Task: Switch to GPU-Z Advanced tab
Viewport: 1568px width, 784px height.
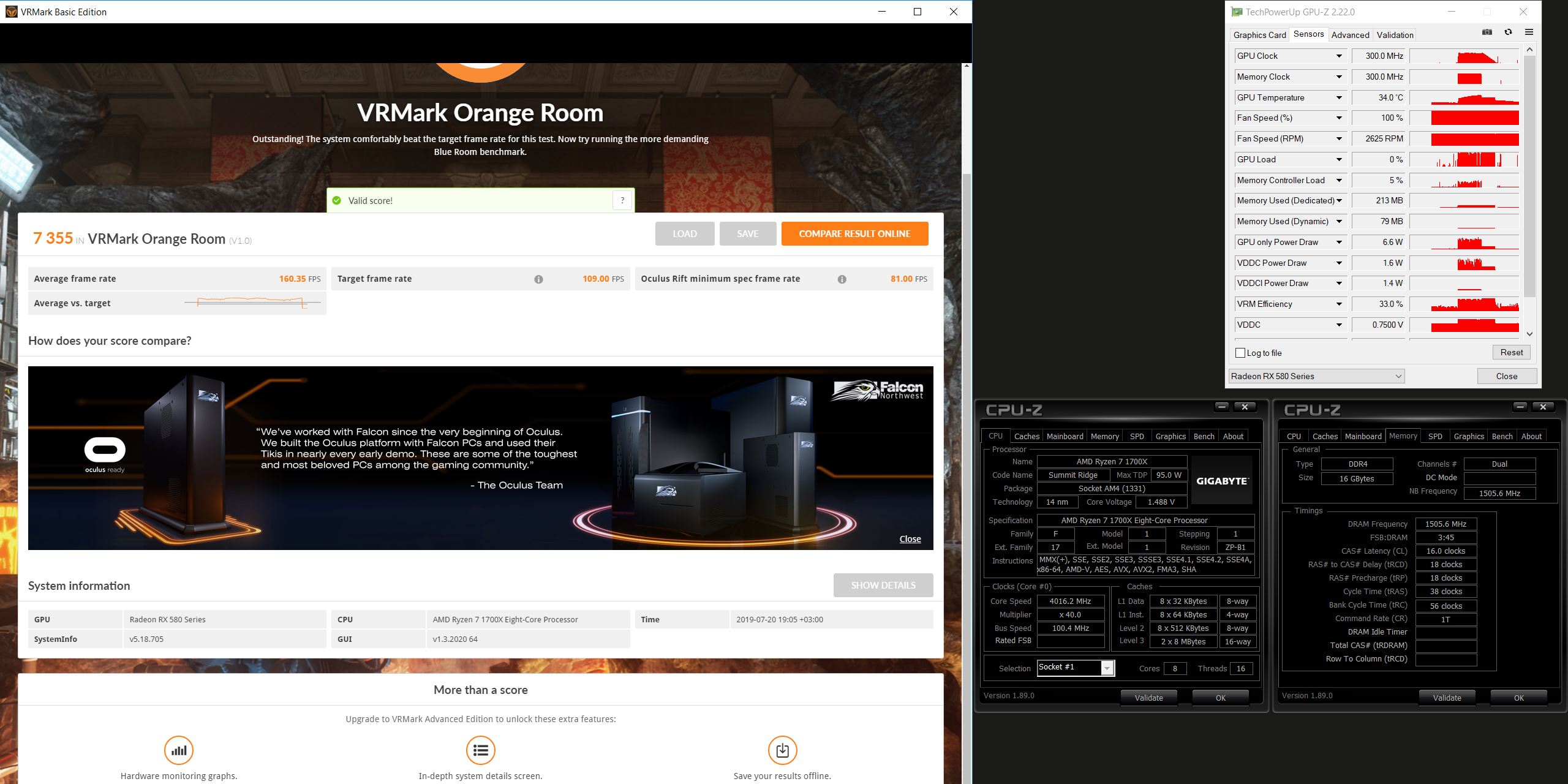Action: [1350, 35]
